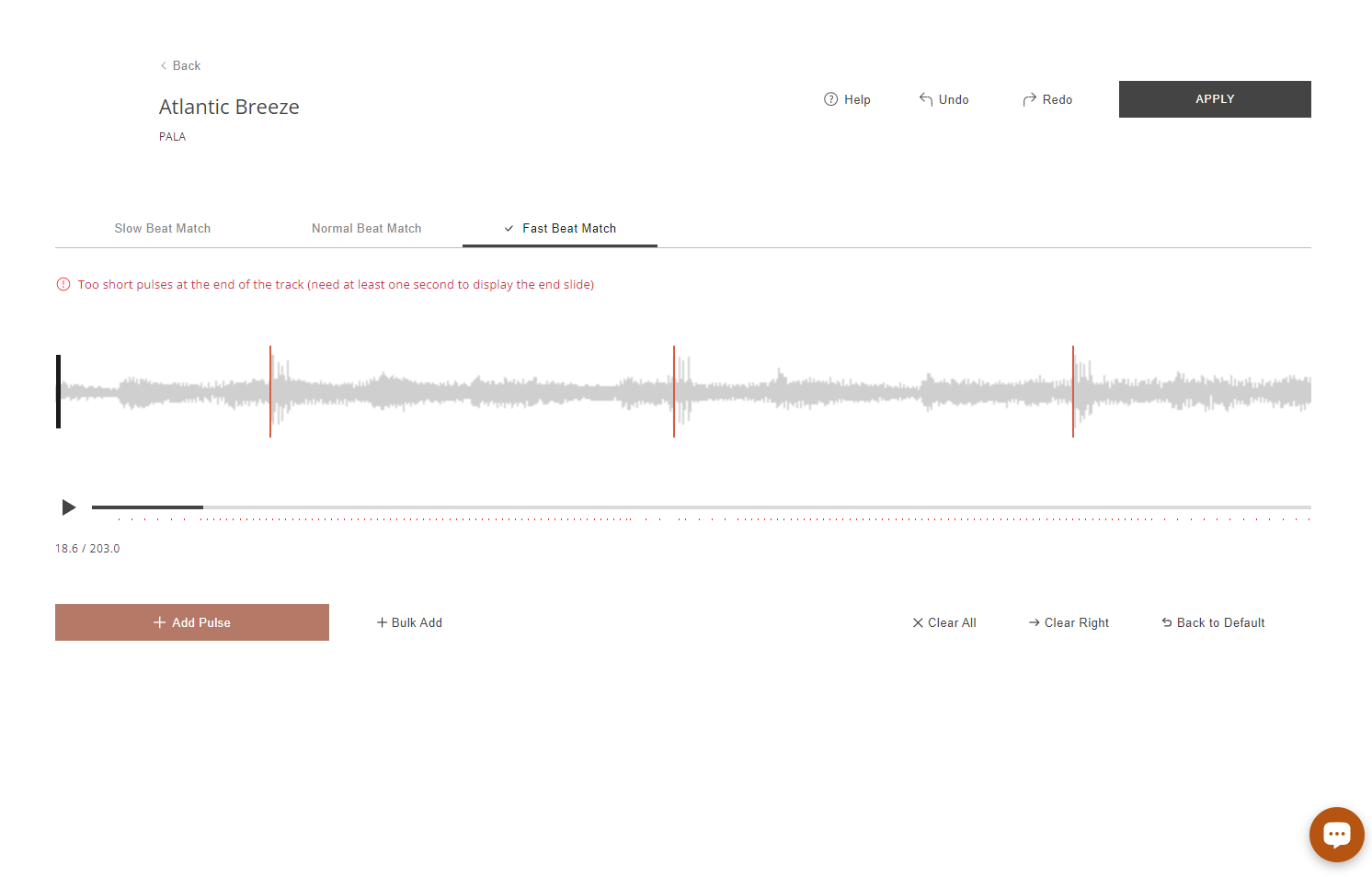Click the playback progress bar
This screenshot has width=1372, height=877.
tap(702, 507)
